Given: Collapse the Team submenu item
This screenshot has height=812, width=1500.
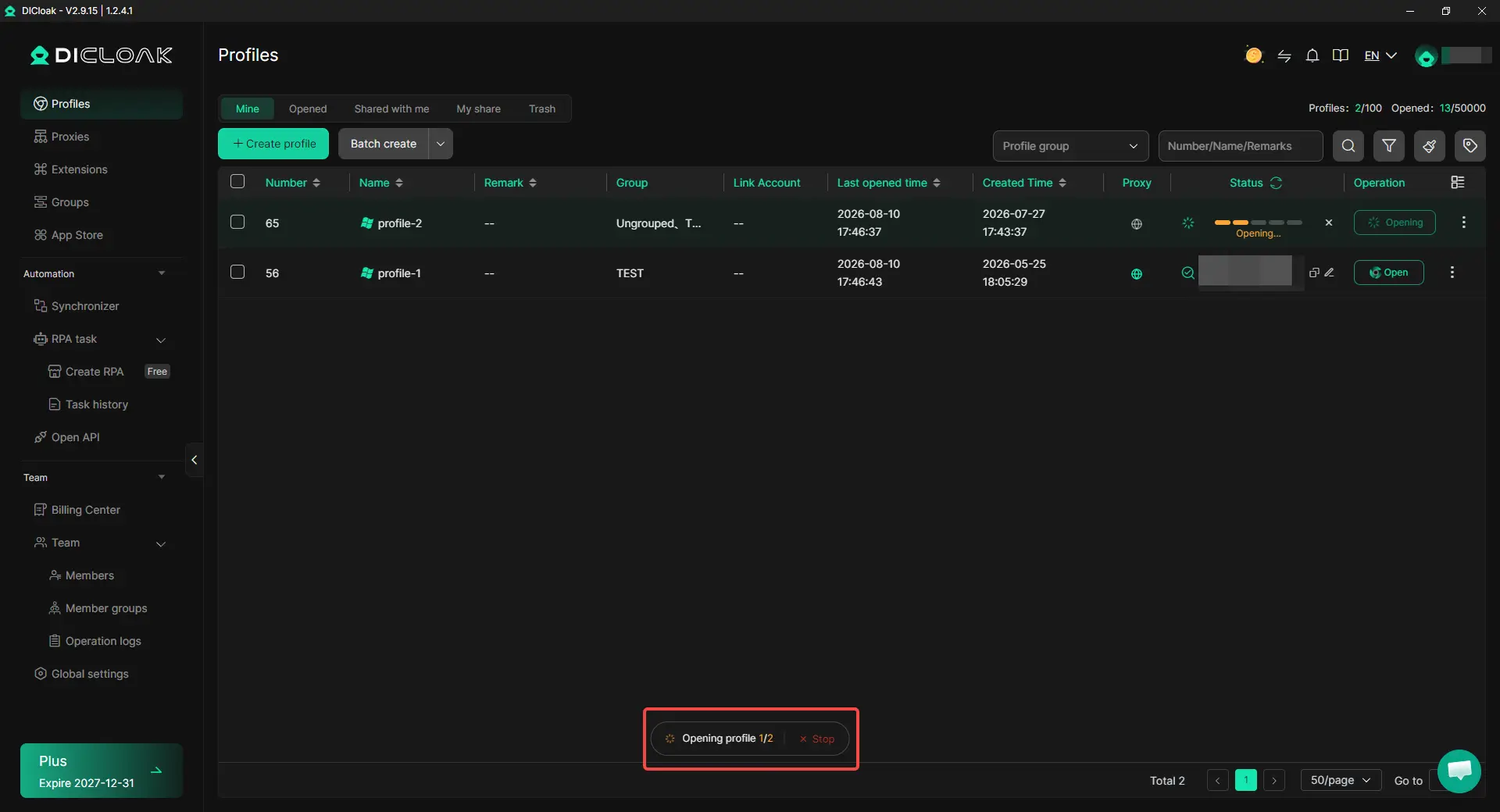Looking at the screenshot, I should pyautogui.click(x=161, y=543).
